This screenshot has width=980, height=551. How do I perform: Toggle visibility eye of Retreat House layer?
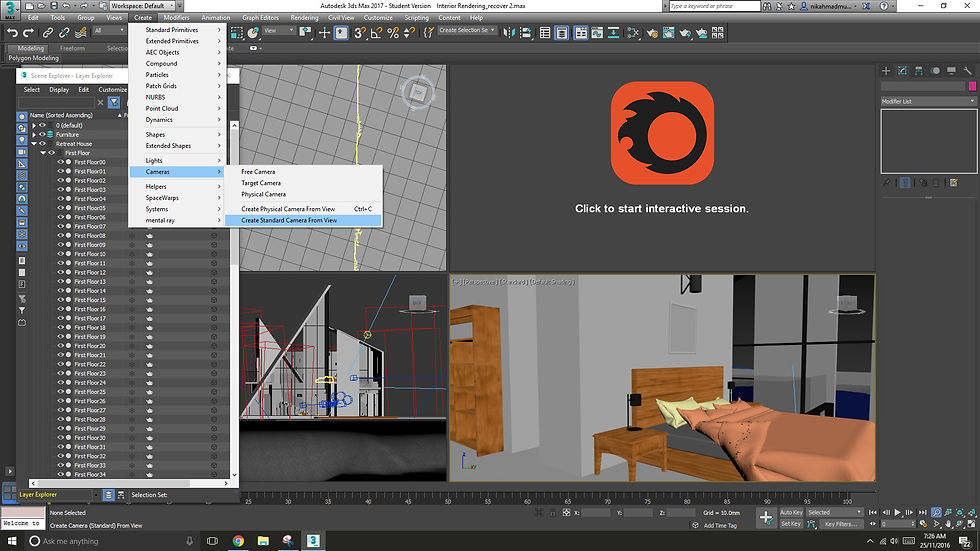point(42,144)
